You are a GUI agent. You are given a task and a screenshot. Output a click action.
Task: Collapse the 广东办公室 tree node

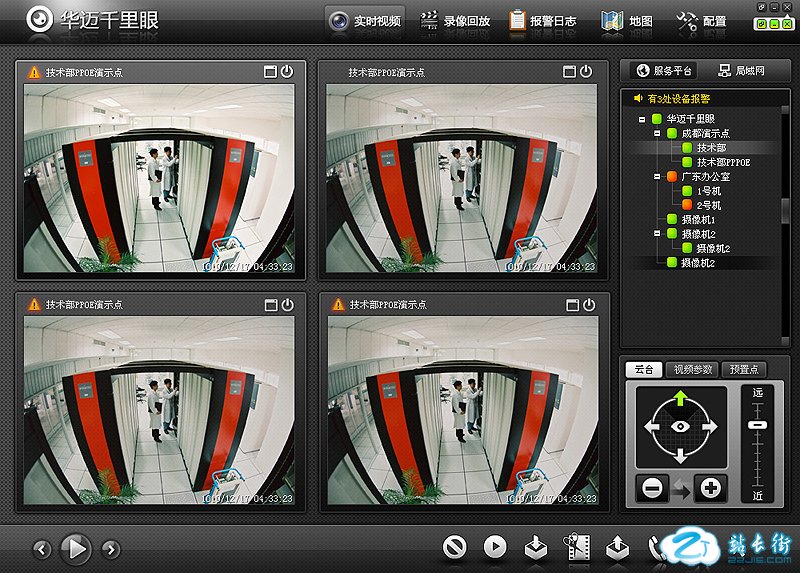657,176
